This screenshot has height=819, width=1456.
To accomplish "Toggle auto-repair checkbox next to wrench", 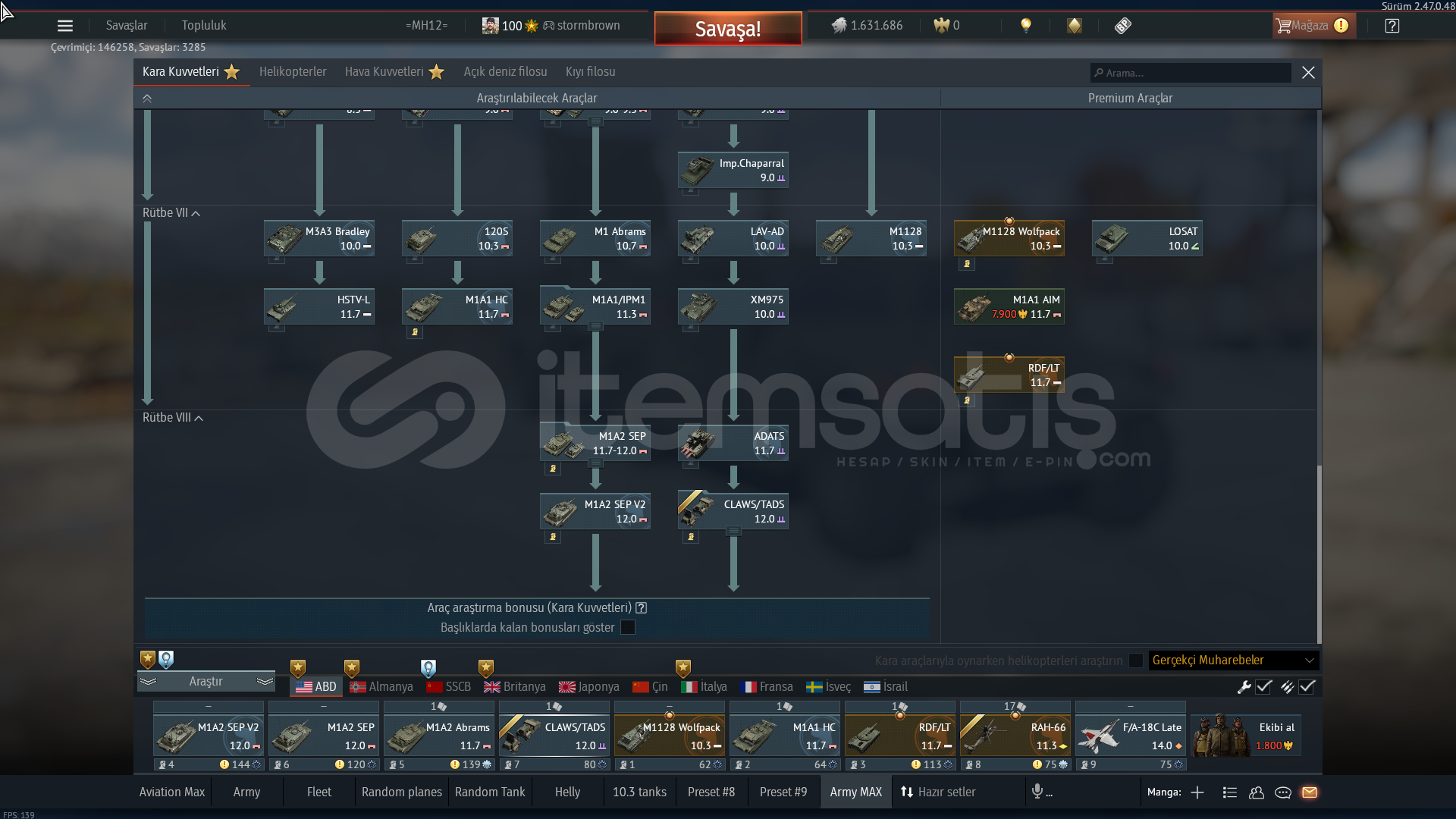I will (x=1263, y=687).
